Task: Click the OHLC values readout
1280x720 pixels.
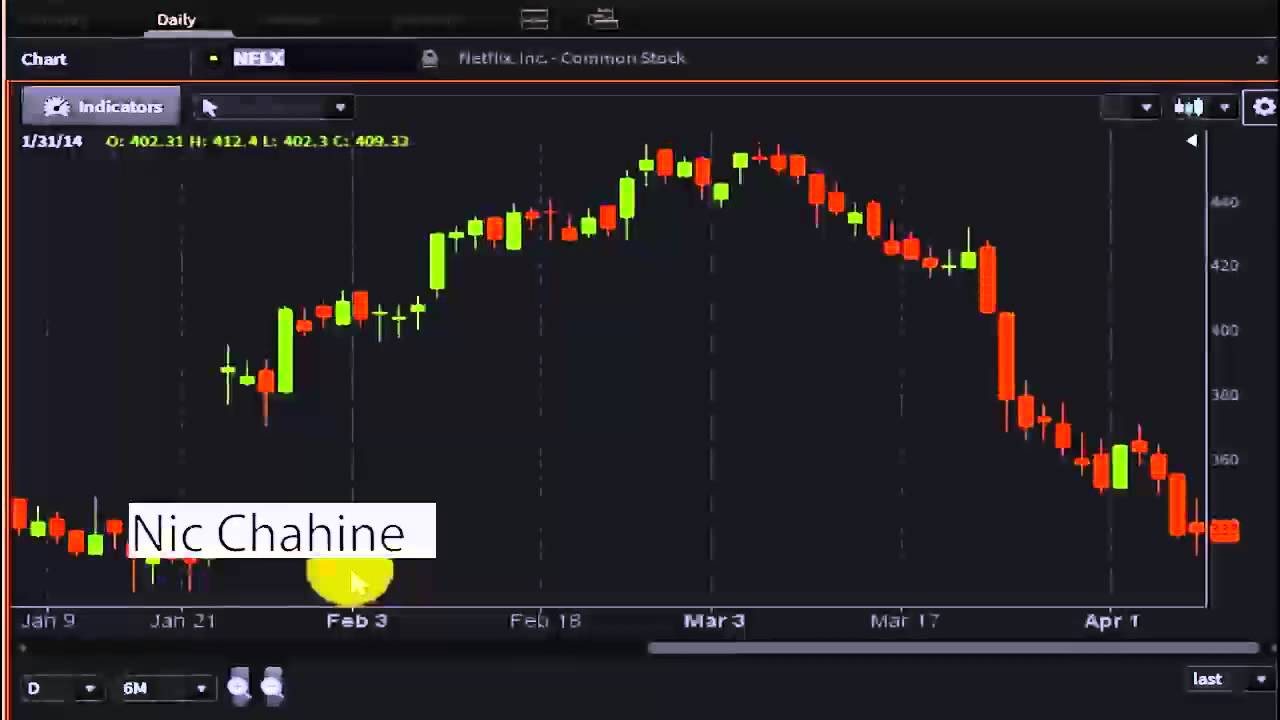Action: (257, 141)
